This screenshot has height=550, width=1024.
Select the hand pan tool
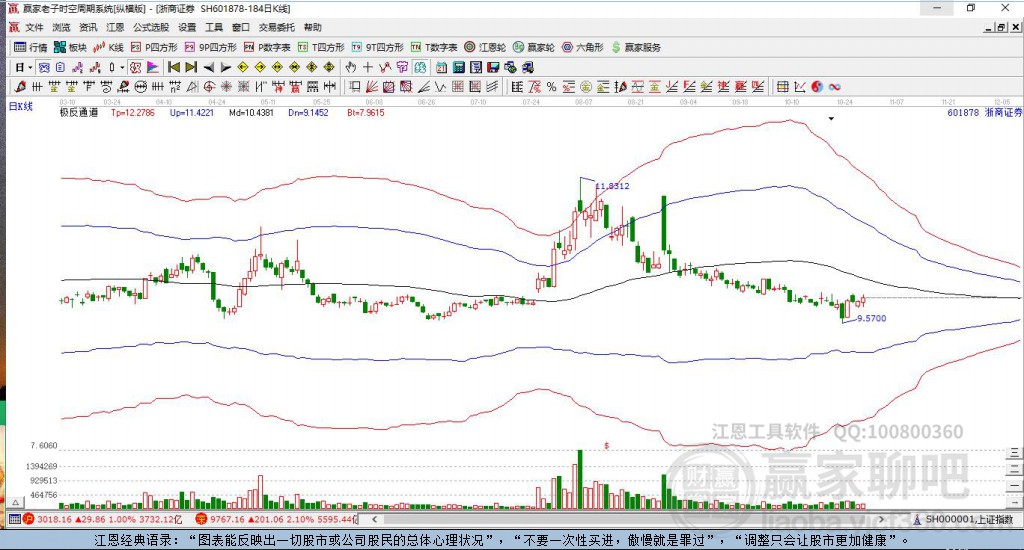tap(351, 67)
